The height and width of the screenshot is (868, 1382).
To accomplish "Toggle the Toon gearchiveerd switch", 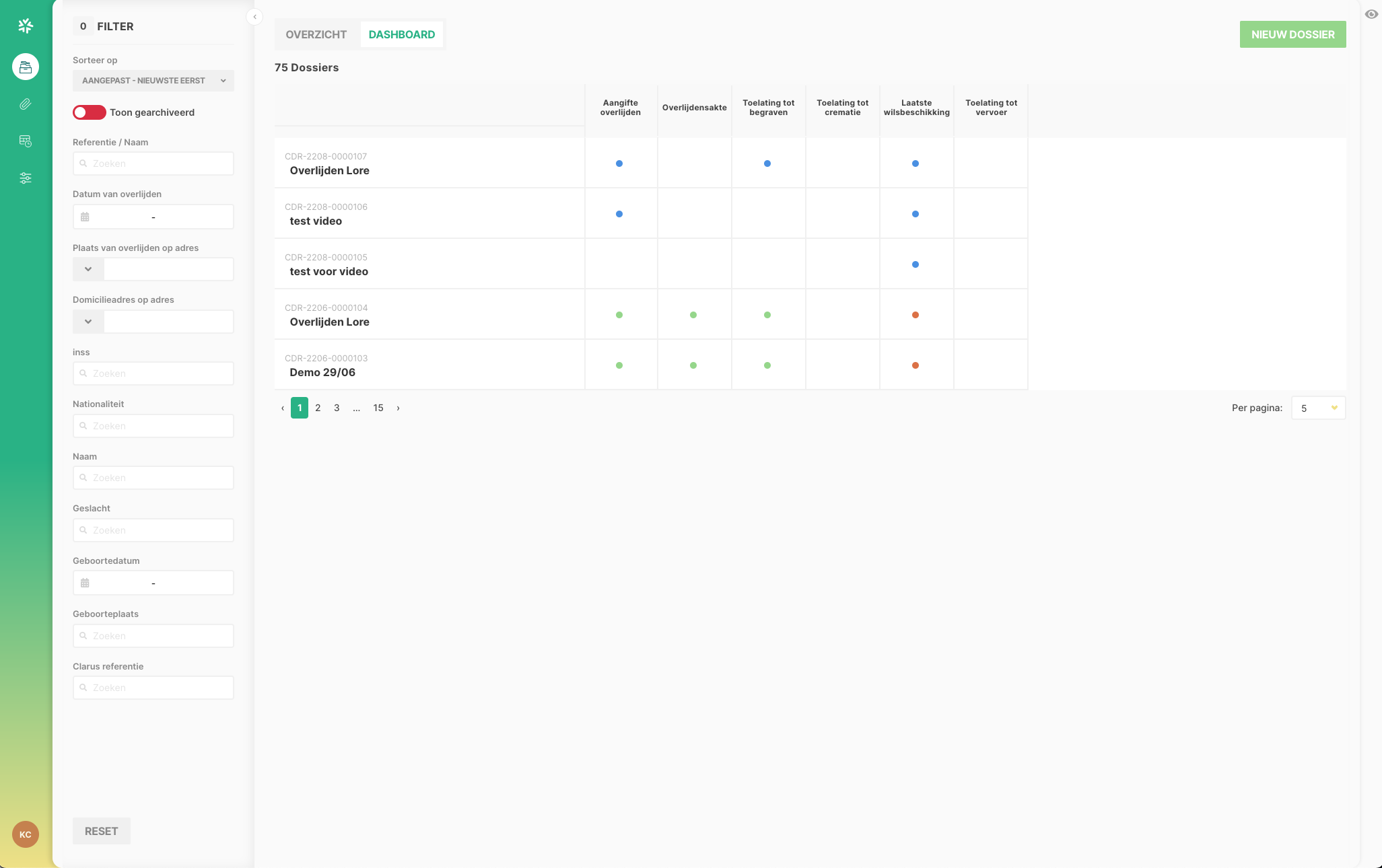I will [90, 112].
